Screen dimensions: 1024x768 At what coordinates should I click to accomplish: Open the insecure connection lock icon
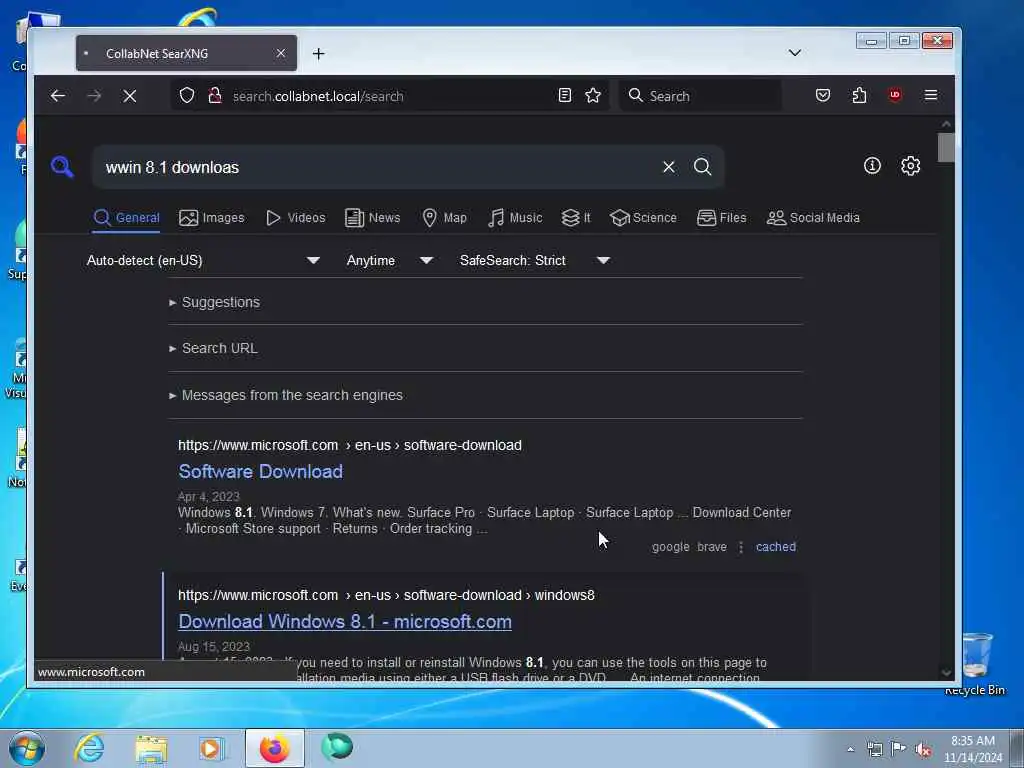tap(215, 95)
